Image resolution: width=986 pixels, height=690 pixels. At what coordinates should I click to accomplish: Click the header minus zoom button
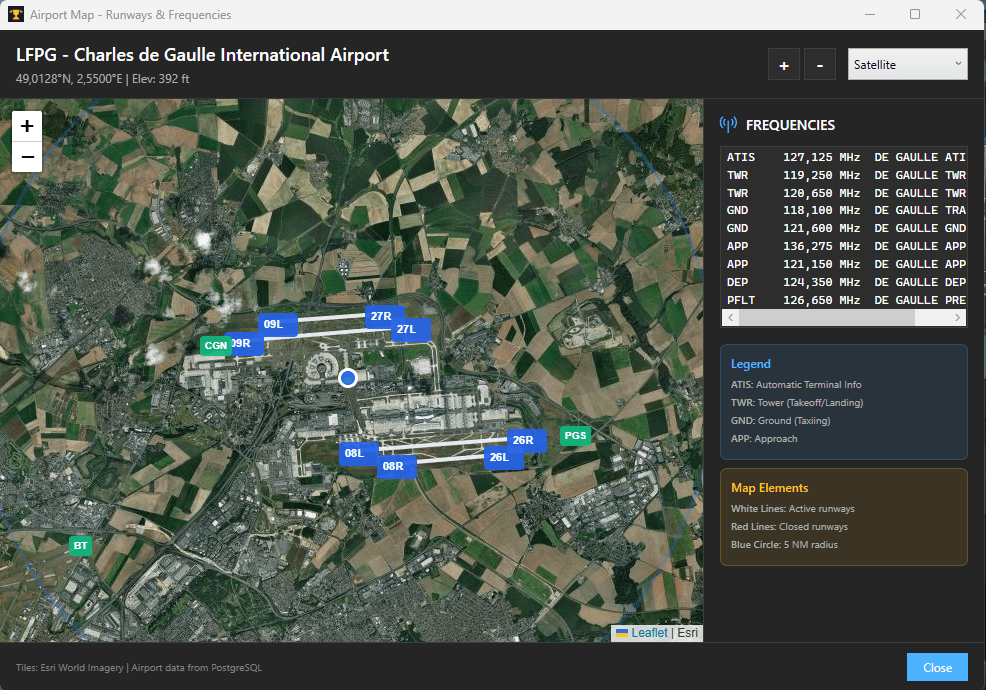coord(820,64)
